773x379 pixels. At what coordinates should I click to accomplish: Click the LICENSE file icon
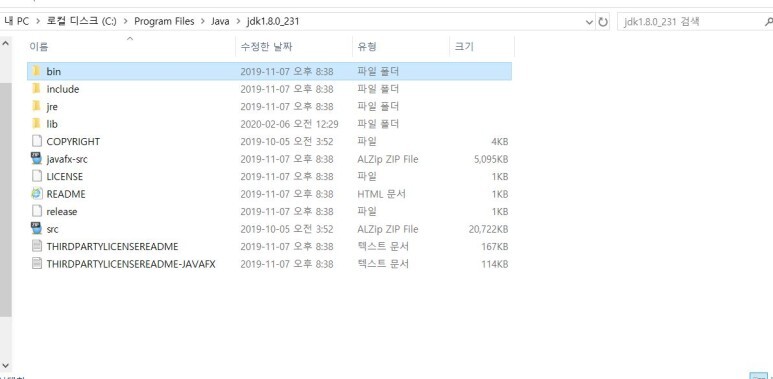coord(36,176)
